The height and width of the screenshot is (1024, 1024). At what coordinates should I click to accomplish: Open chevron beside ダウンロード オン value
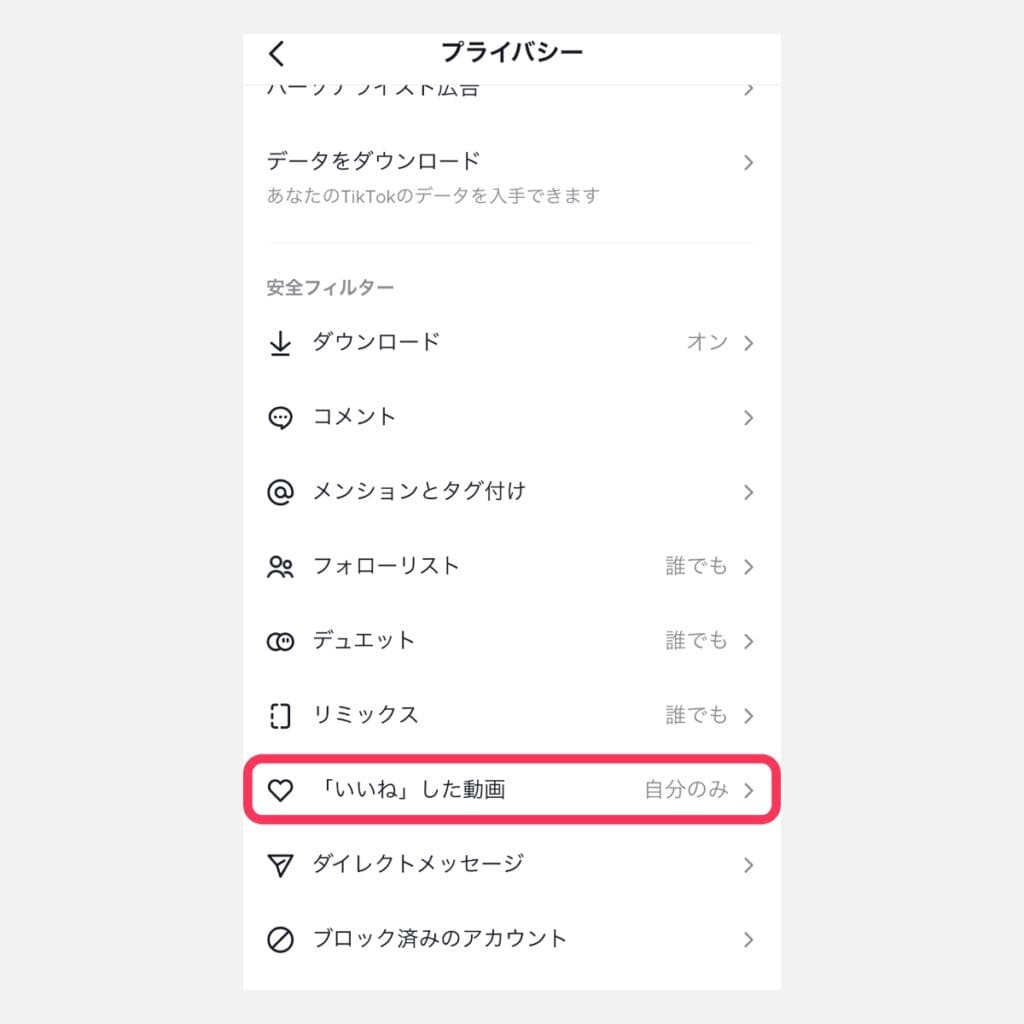[x=748, y=343]
